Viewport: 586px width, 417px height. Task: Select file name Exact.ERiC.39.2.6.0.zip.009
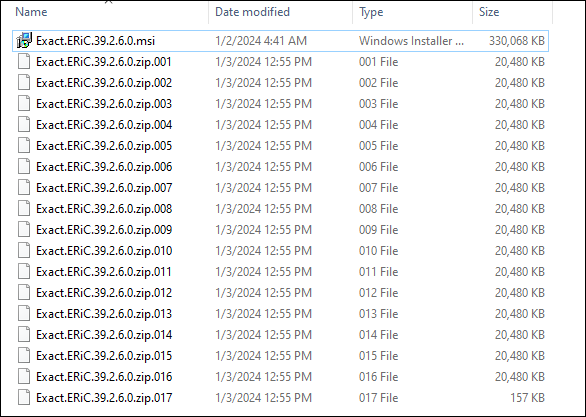tap(104, 229)
